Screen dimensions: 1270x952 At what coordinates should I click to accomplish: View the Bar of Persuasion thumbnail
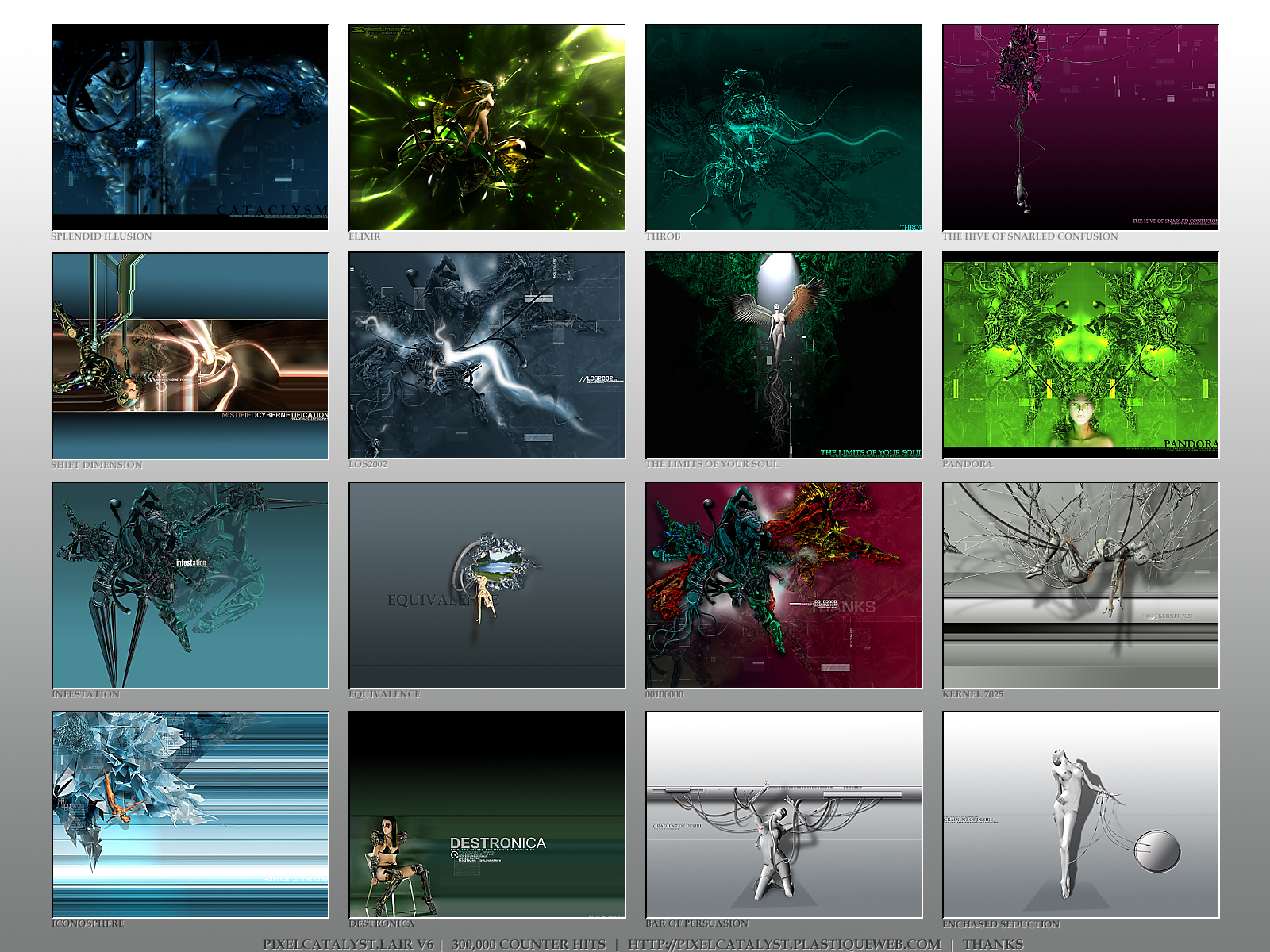pos(783,814)
